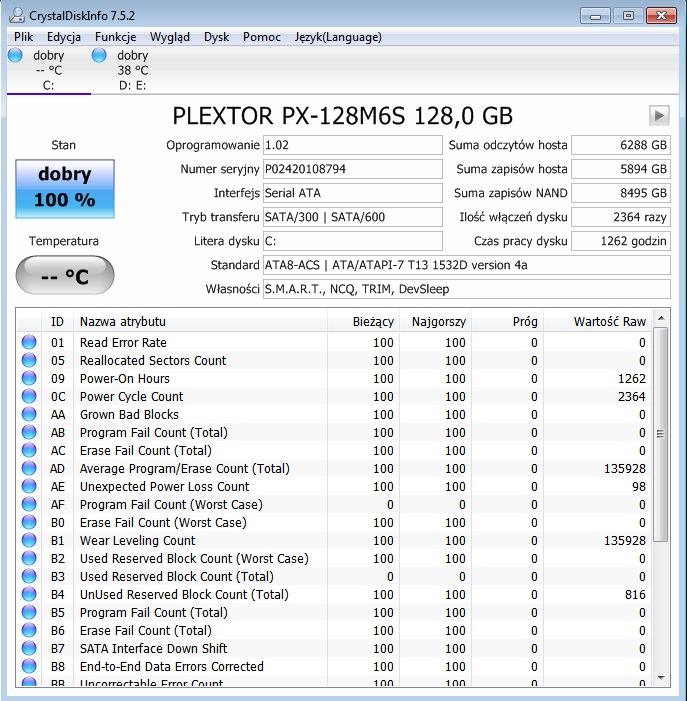Click the power on hours 1262 godzin

click(x=621, y=241)
